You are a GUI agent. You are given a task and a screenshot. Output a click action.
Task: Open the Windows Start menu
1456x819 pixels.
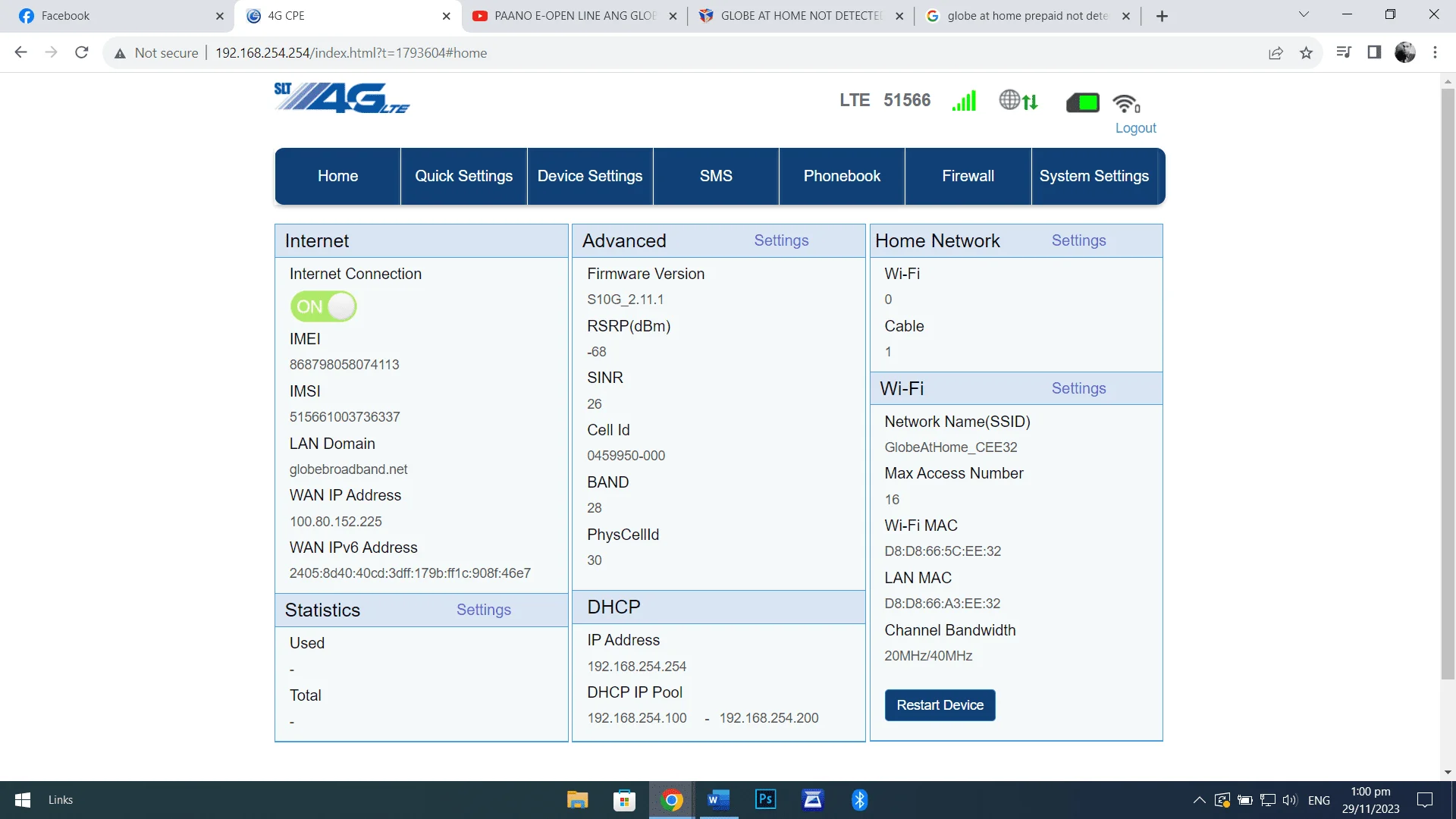tap(23, 800)
